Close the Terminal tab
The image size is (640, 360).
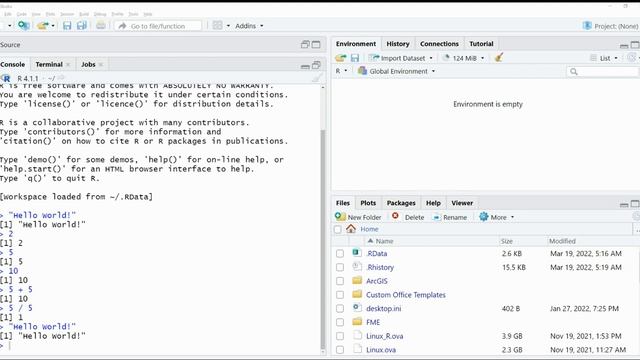(x=68, y=64)
